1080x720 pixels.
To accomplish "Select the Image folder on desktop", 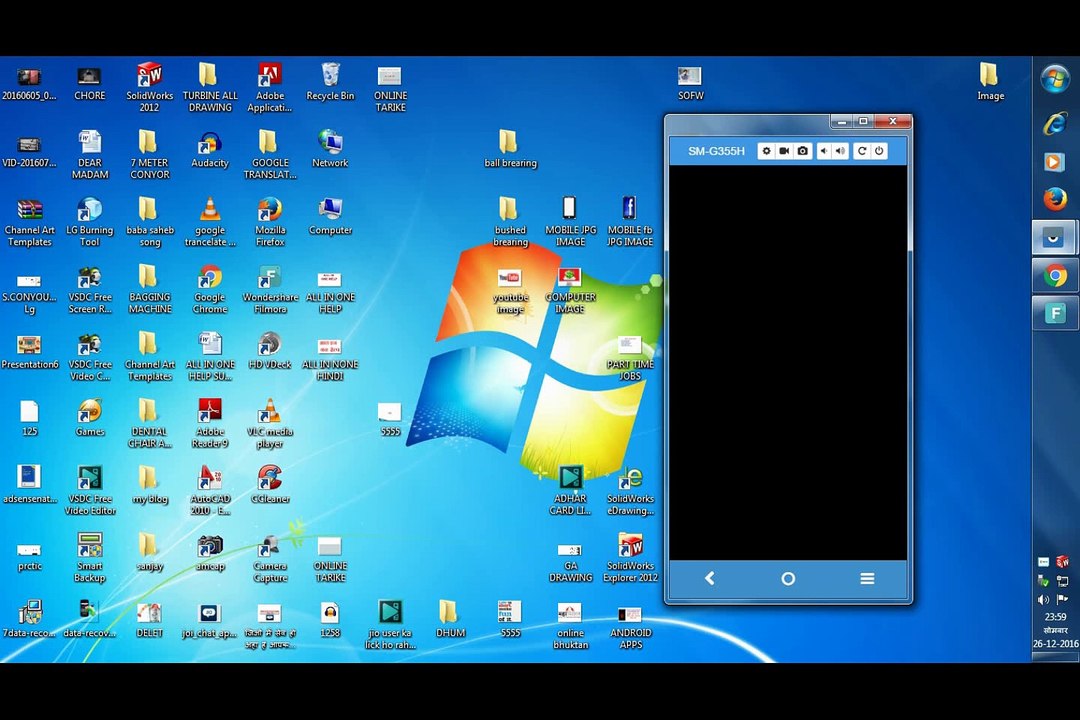I will pyautogui.click(x=990, y=82).
